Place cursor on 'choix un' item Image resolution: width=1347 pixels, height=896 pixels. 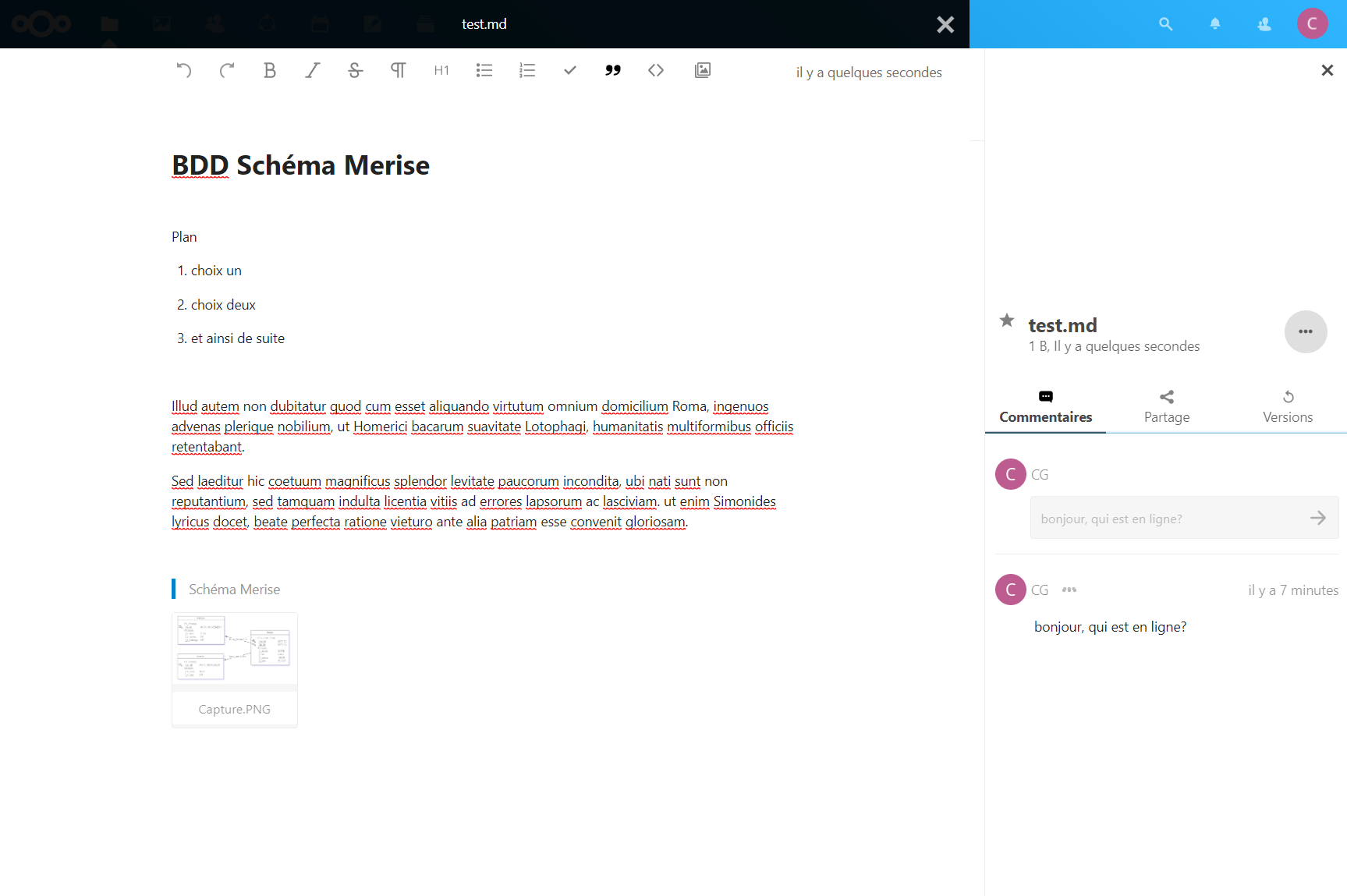coord(216,271)
